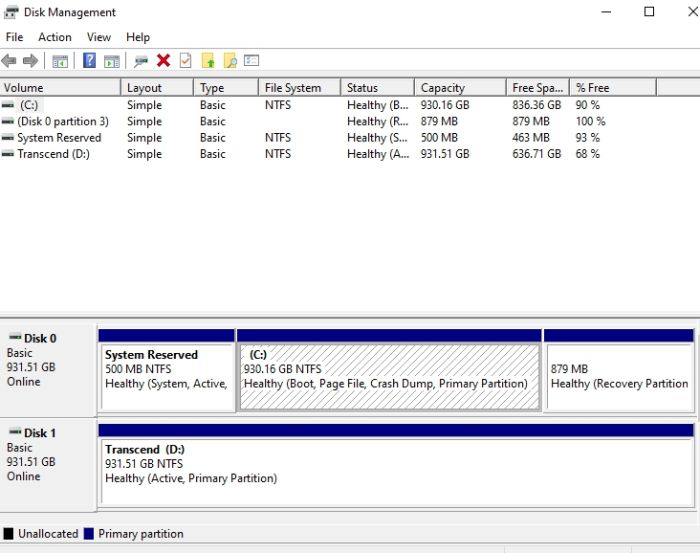Screen dimensions: 700x553
Task: Click the Connect/Refresh disk toolbar icon
Action: pos(141,61)
